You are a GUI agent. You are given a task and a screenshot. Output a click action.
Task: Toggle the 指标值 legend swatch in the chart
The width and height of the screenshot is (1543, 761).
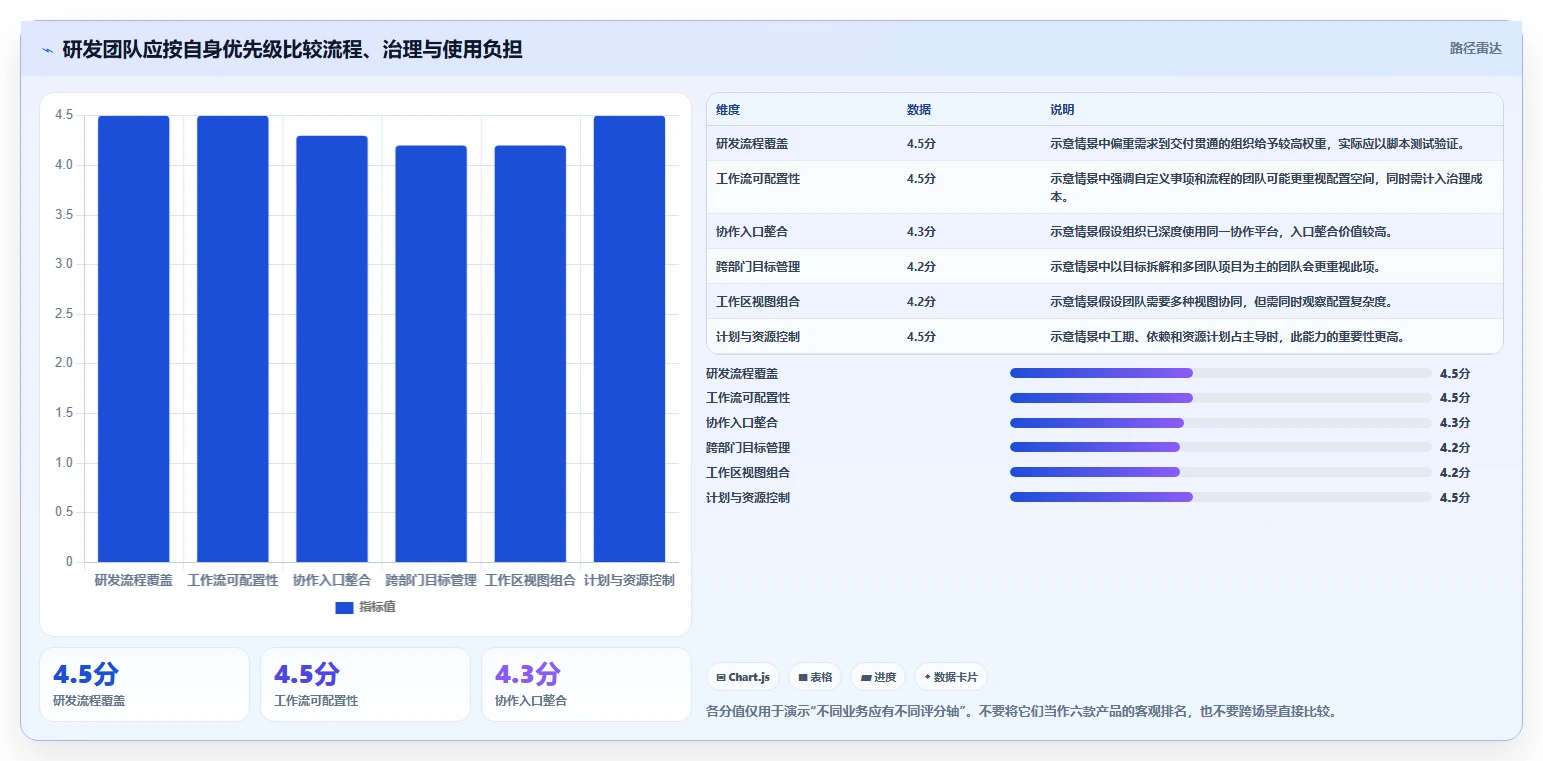click(x=344, y=607)
